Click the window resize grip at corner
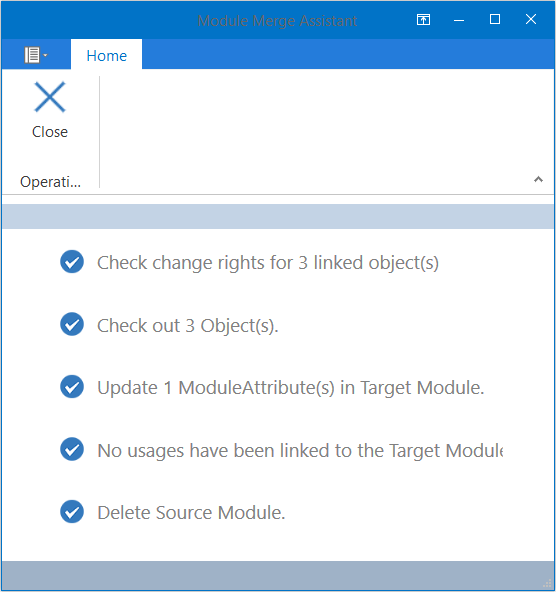This screenshot has height=592, width=556. (547, 584)
